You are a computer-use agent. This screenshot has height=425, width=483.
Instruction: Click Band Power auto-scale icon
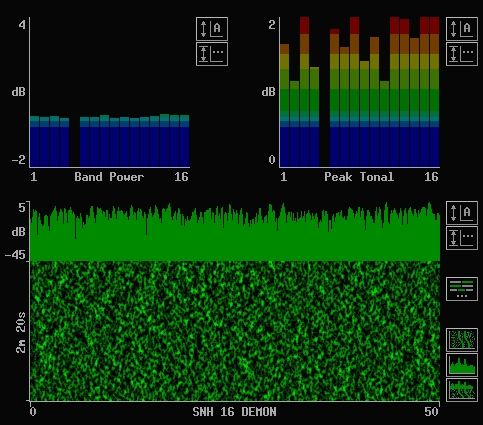tap(212, 29)
